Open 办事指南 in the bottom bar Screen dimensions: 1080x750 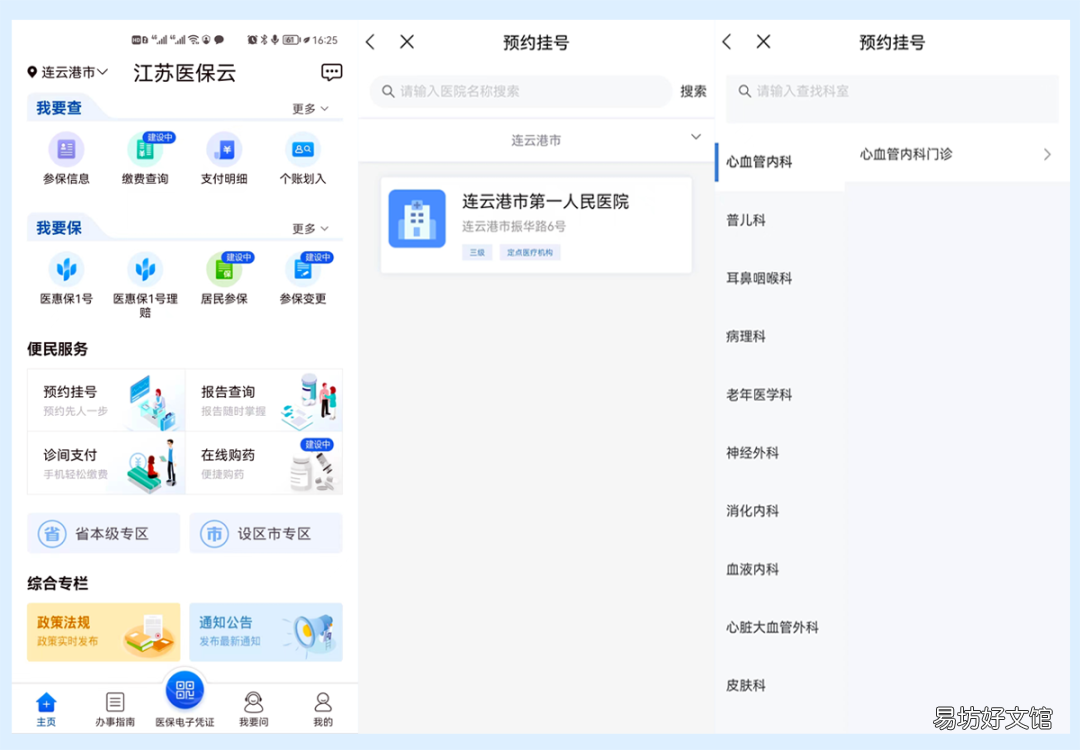tap(115, 709)
